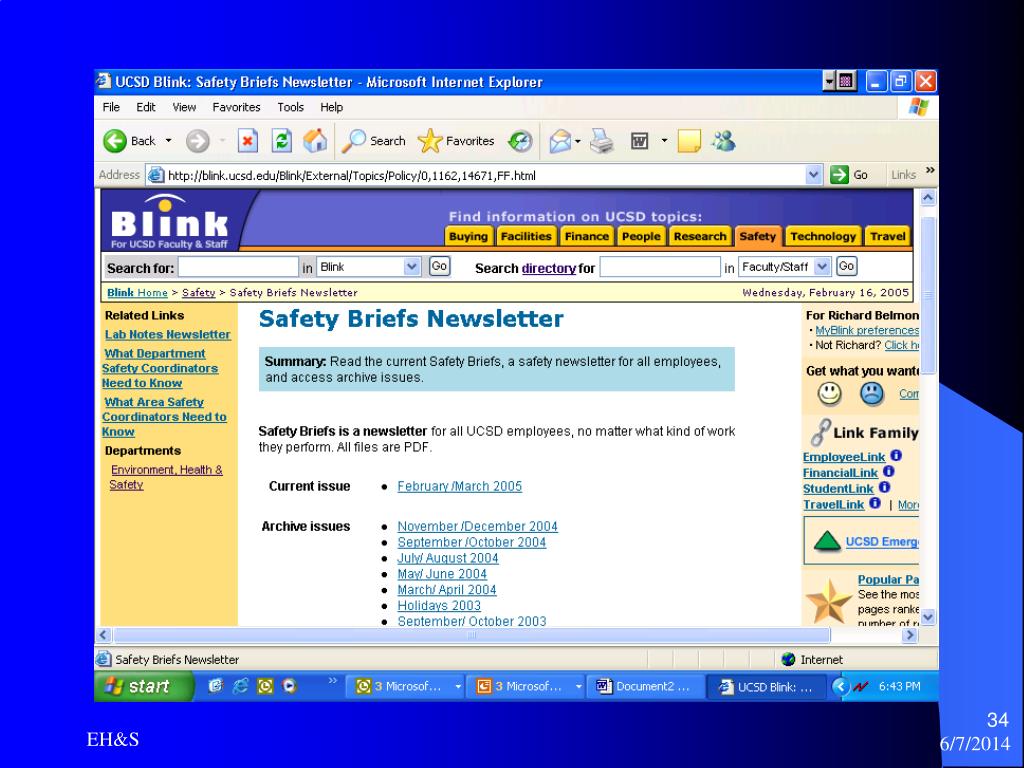The width and height of the screenshot is (1024, 768).
Task: Click the green Go arrow beside the address bar
Action: (839, 175)
